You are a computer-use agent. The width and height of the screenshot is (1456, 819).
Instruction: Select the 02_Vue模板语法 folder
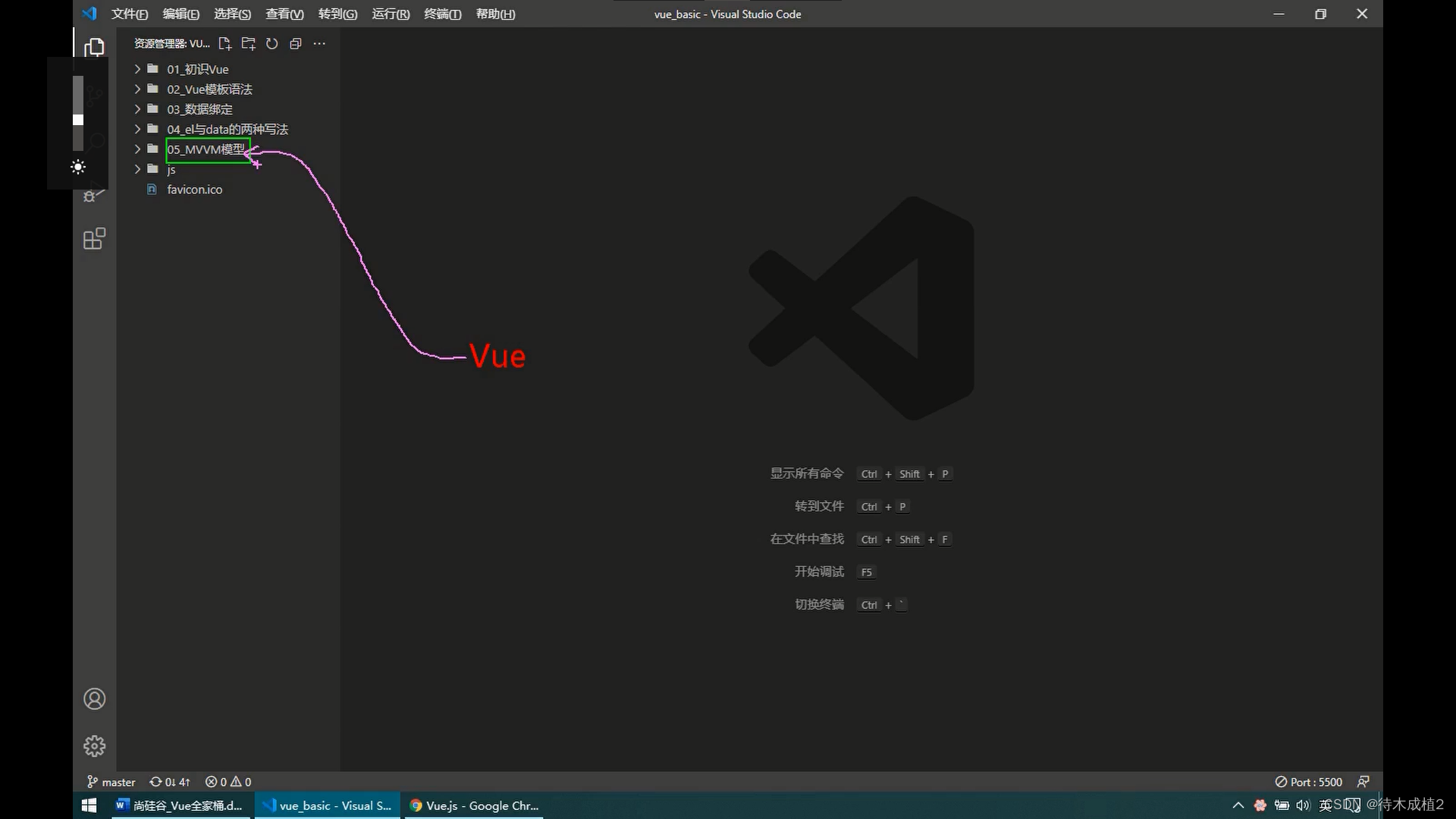pyautogui.click(x=210, y=89)
